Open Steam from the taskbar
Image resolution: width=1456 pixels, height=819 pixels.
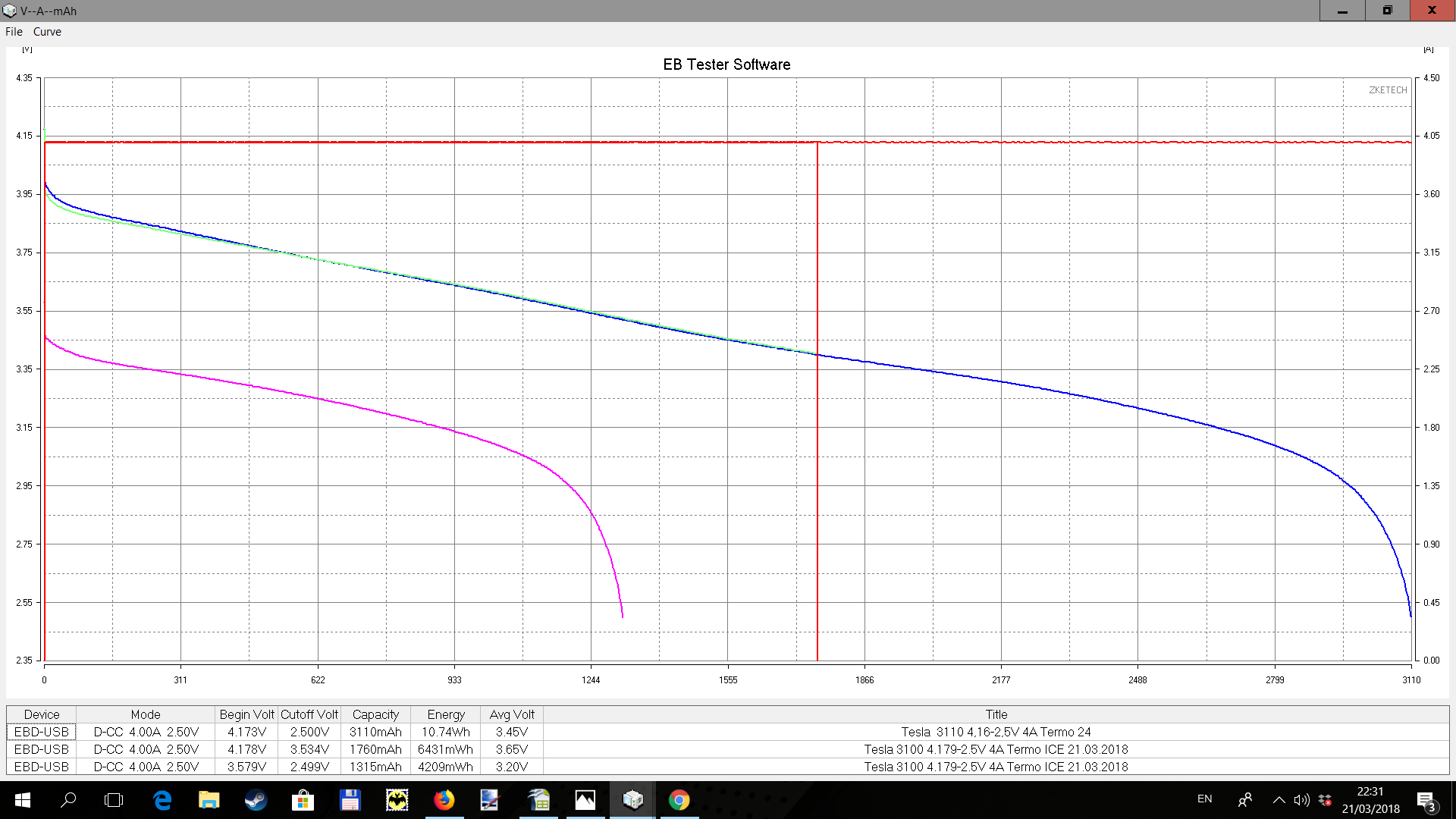256,800
